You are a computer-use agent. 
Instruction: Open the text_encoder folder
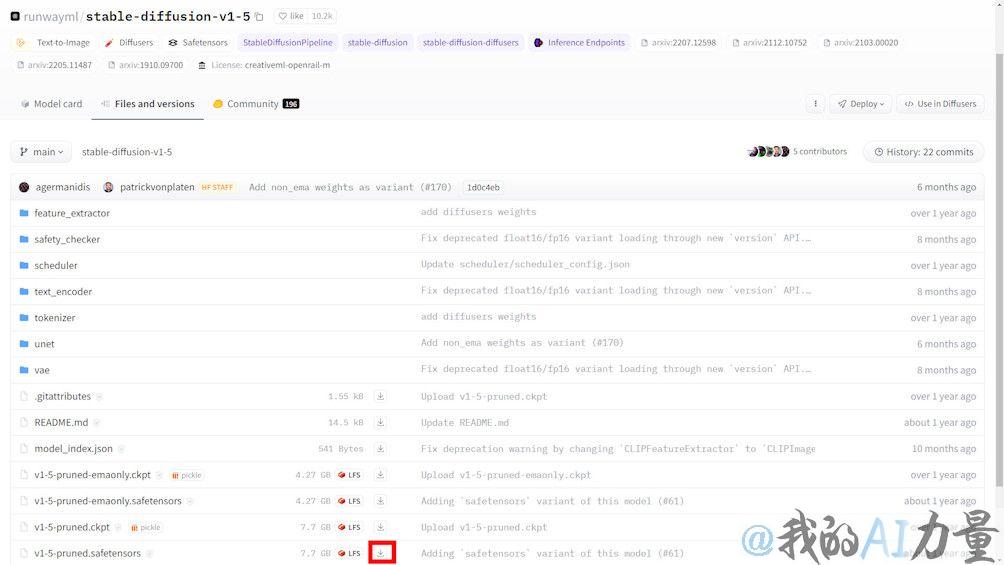(63, 291)
